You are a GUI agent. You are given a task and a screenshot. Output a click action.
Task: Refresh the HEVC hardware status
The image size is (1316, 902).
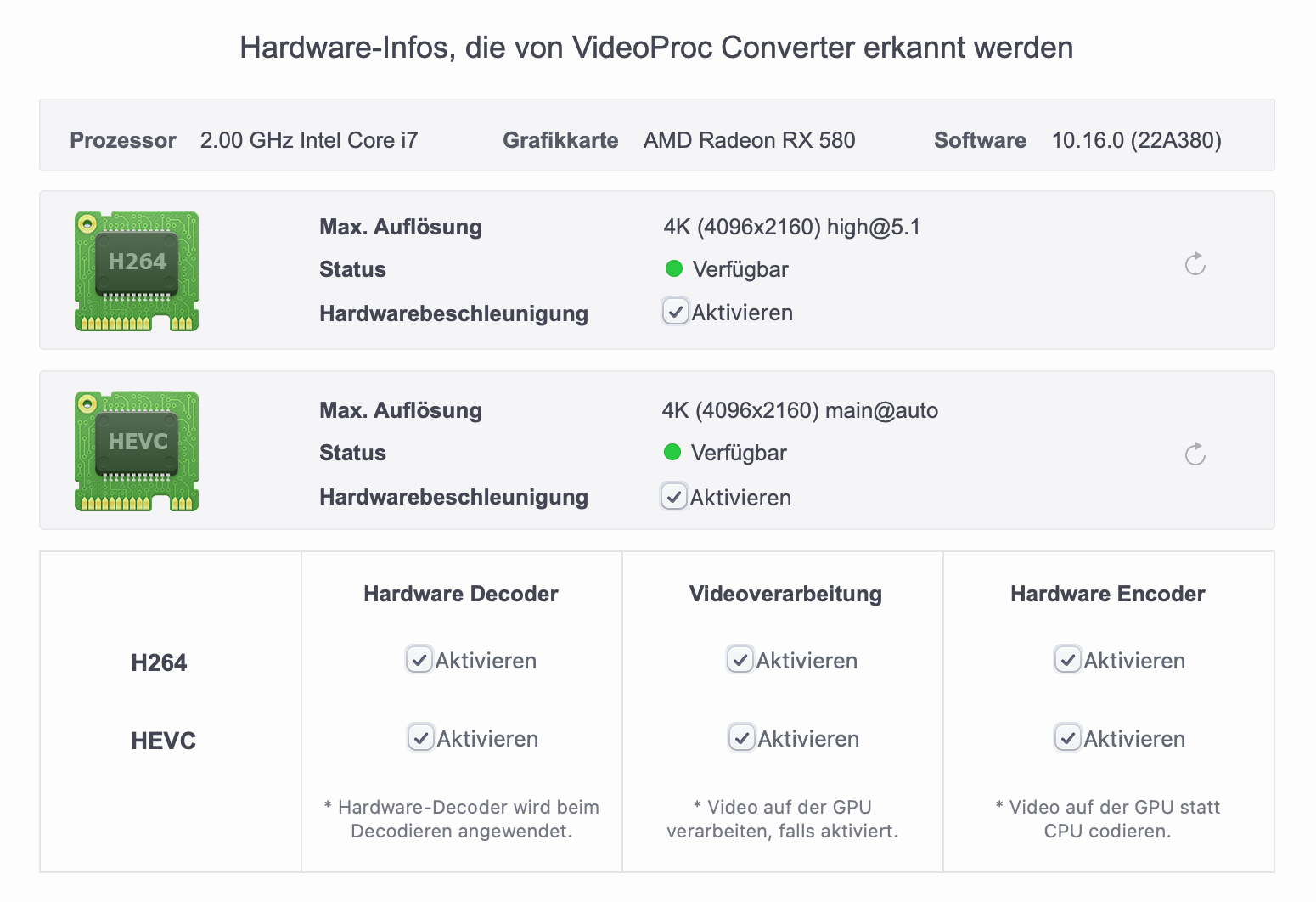pyautogui.click(x=1195, y=454)
